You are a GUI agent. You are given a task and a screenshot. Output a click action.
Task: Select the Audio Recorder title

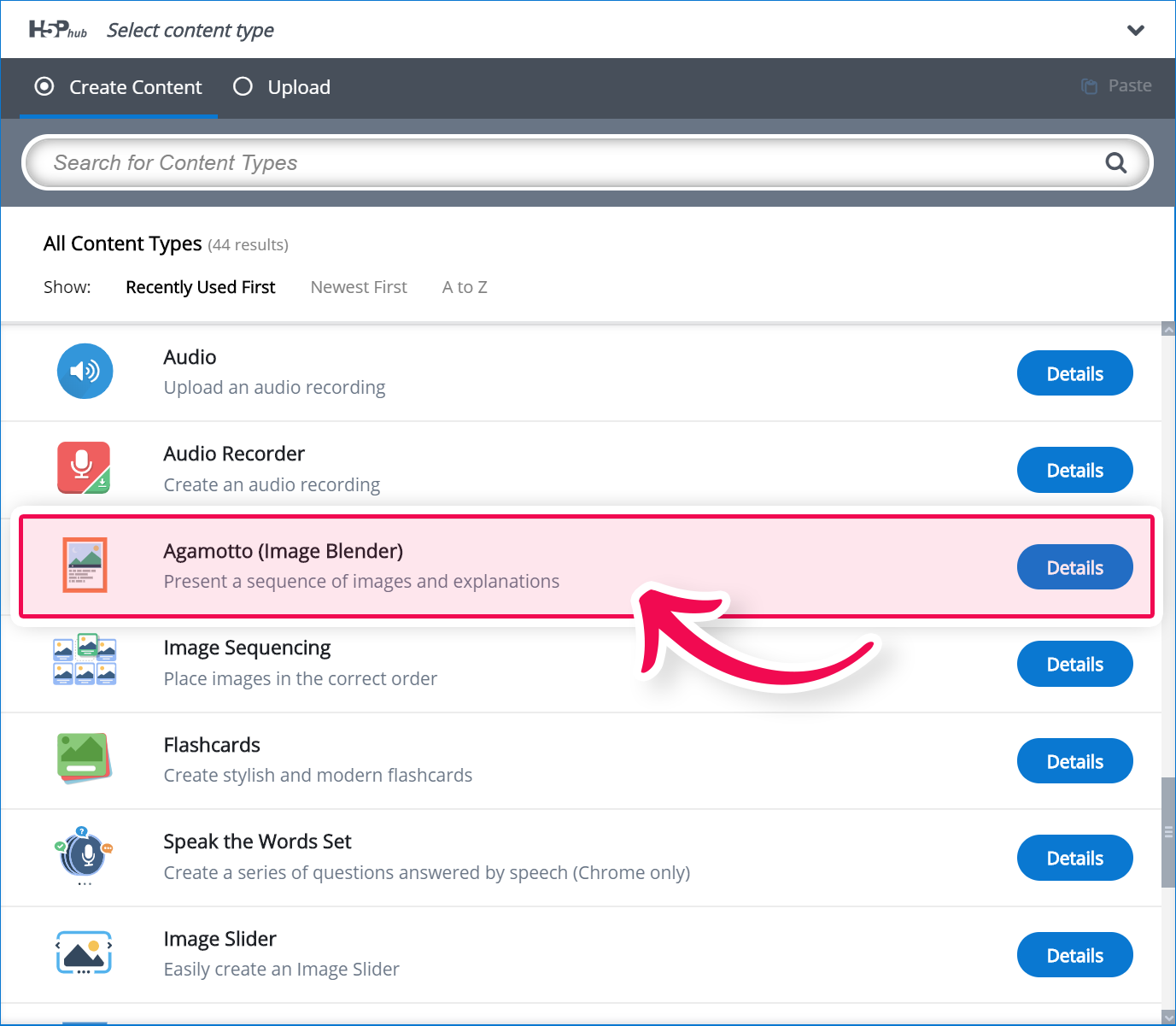click(x=234, y=454)
